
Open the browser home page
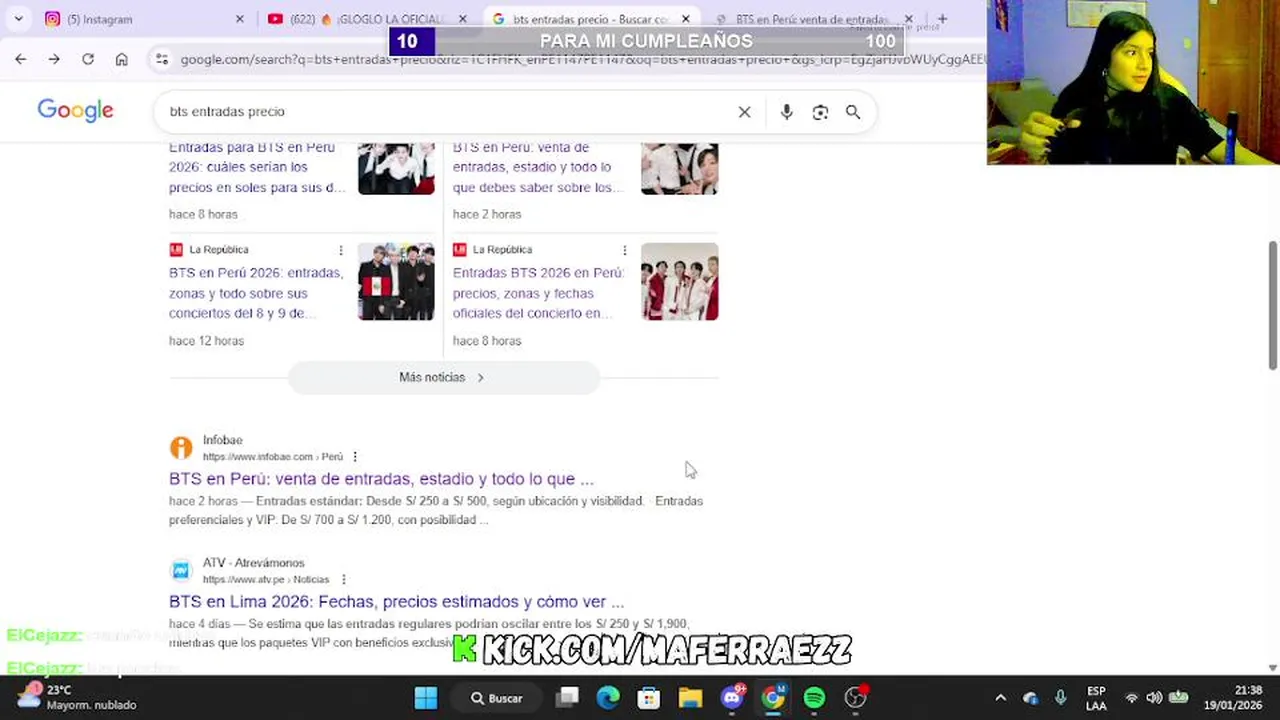[121, 59]
